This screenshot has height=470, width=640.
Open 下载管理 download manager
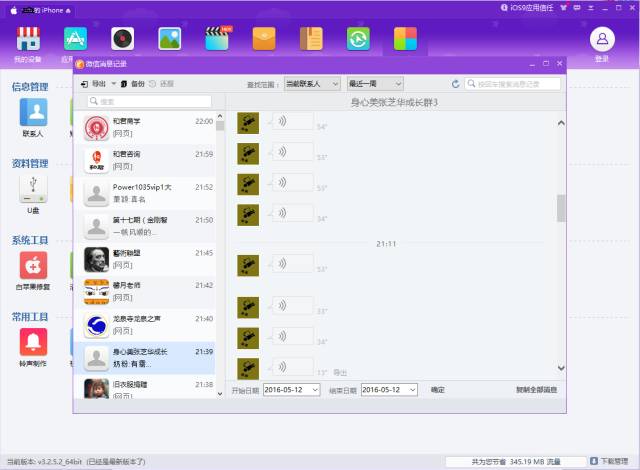pos(609,461)
